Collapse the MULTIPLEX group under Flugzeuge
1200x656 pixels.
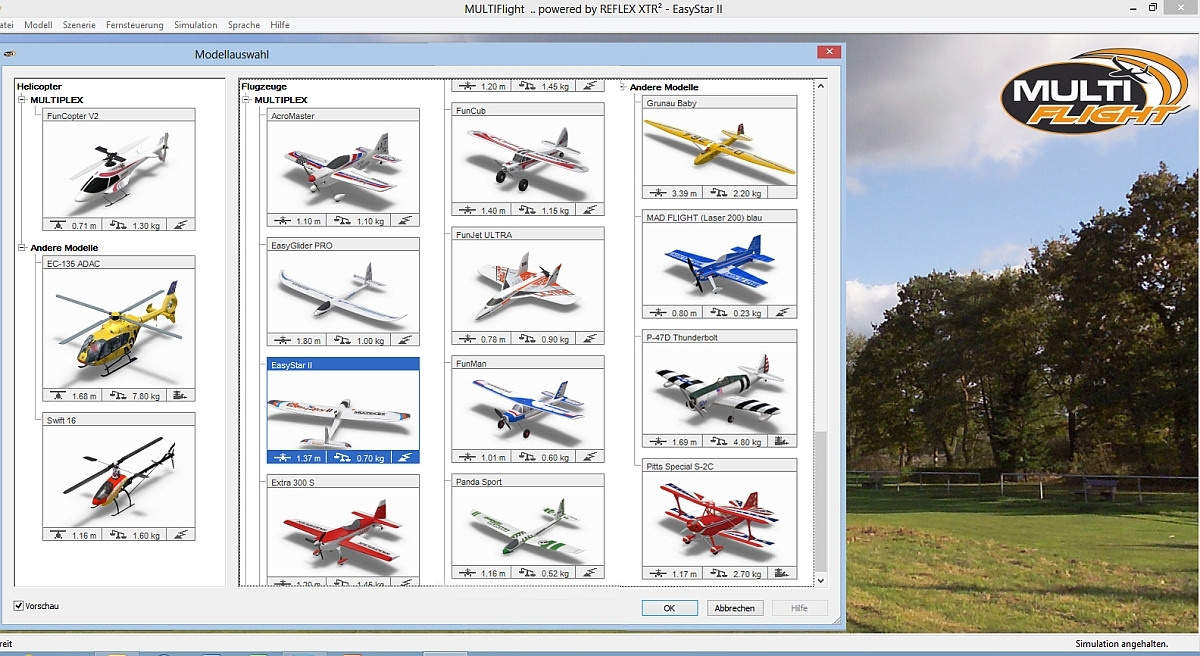tap(246, 100)
